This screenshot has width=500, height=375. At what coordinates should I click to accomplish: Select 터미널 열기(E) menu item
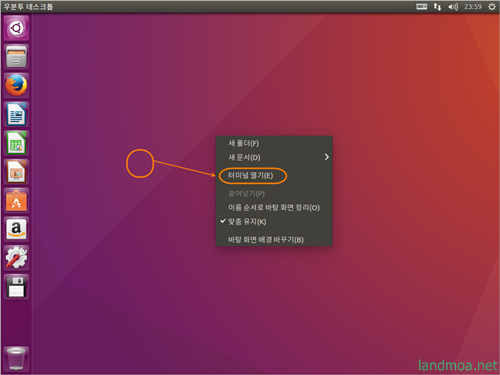pos(274,176)
